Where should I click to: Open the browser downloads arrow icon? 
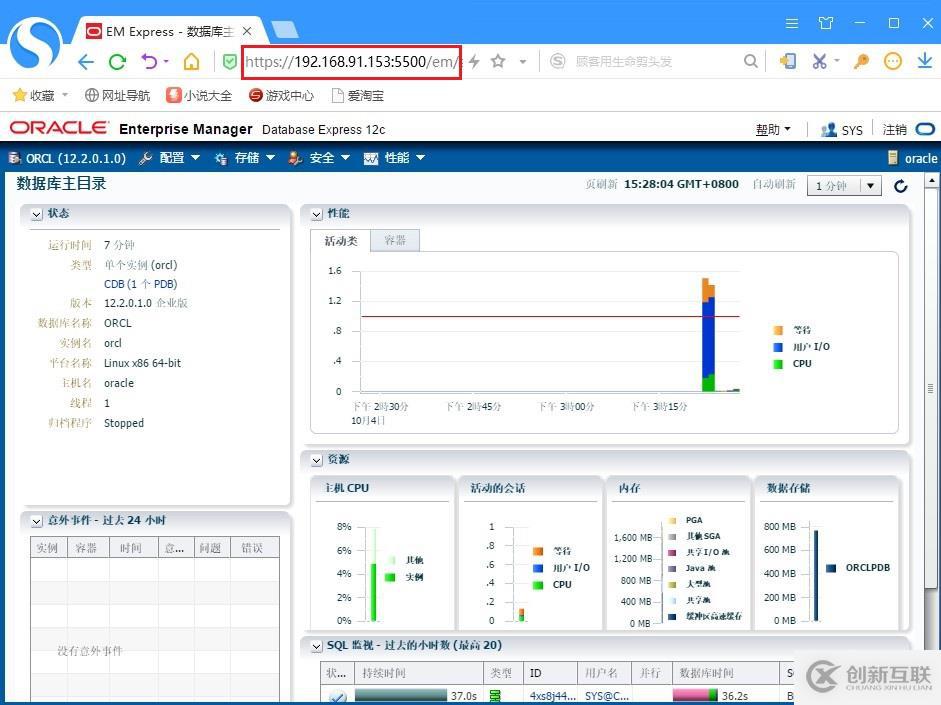coord(925,62)
